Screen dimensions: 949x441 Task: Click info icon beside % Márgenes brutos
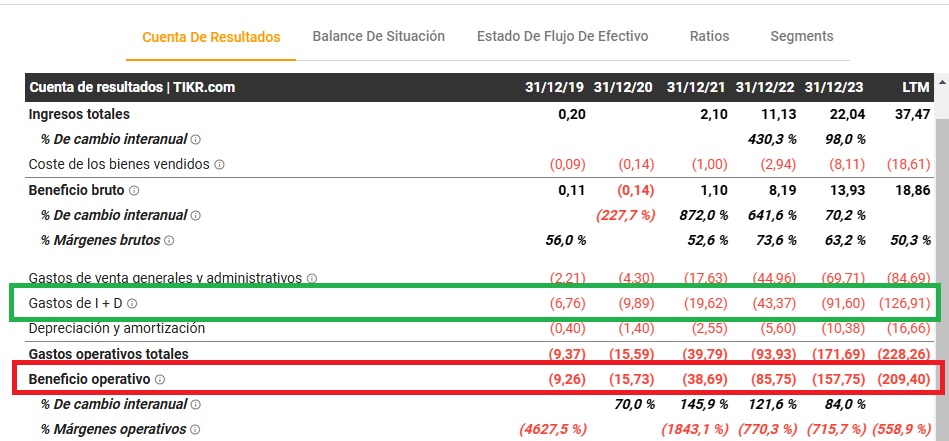(x=169, y=241)
